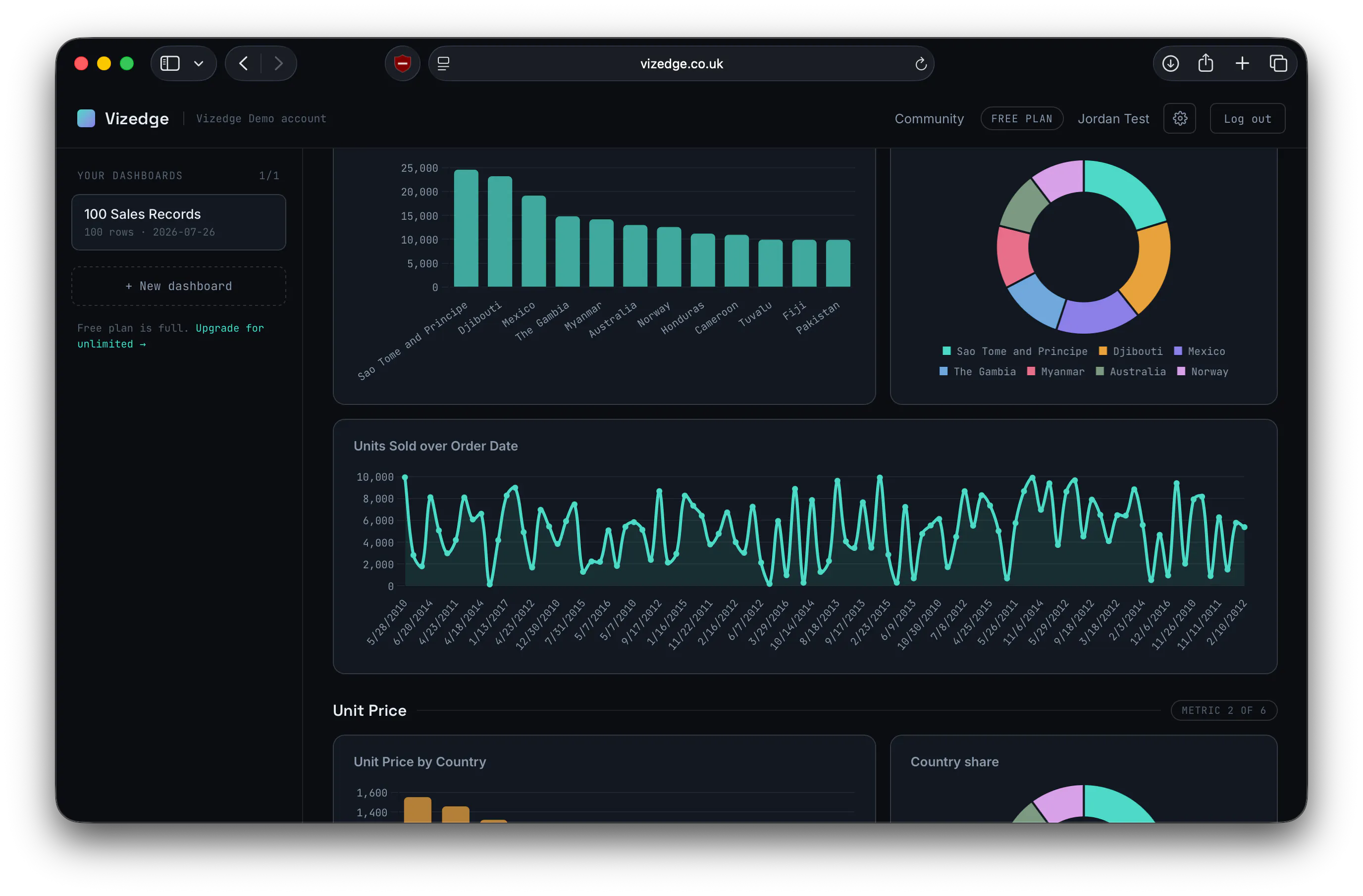This screenshot has width=1363, height=896.
Task: Go to Vizedge home via wordmark
Action: pos(137,118)
